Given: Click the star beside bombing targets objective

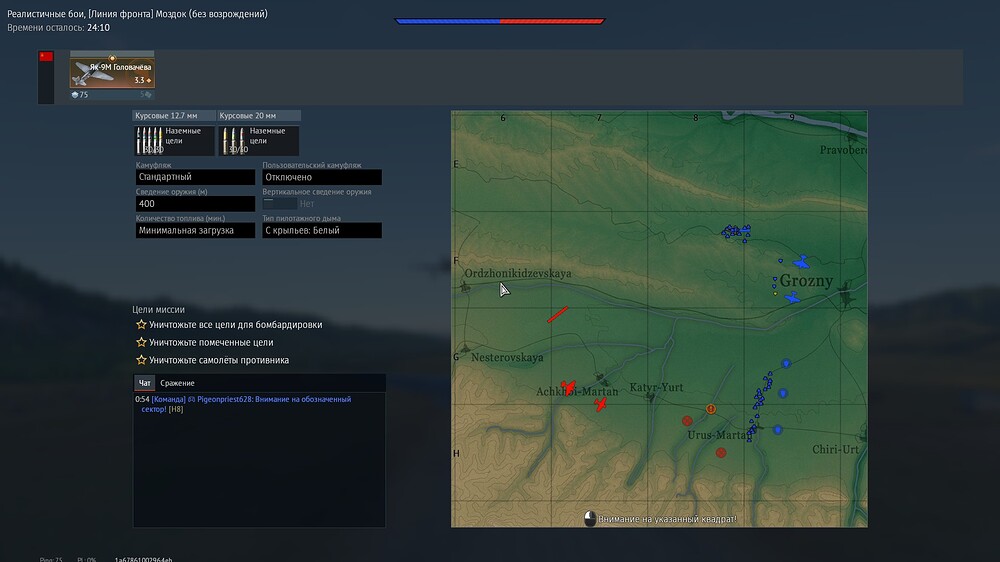Looking at the screenshot, I should 142,325.
